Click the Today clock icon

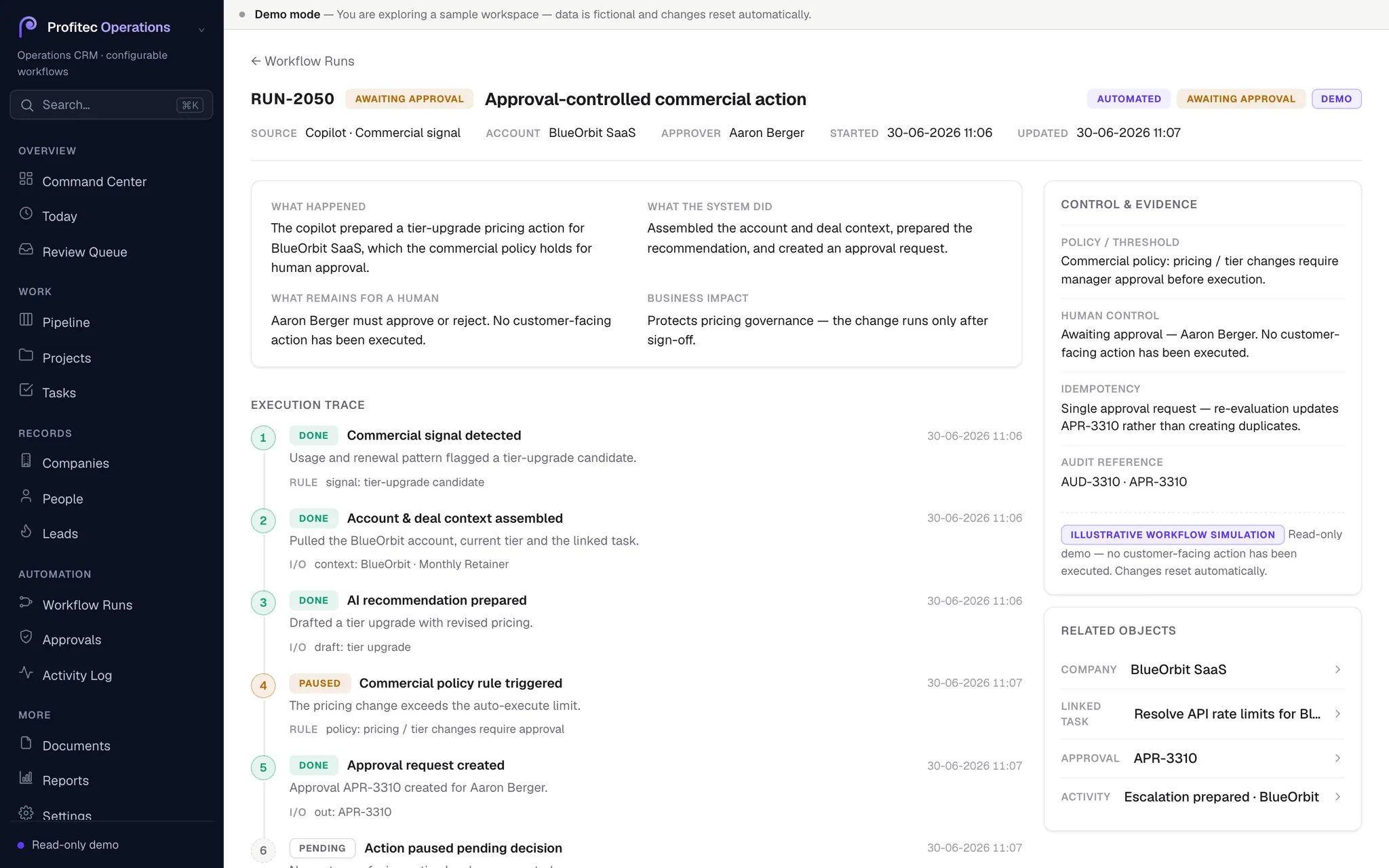coord(26,214)
